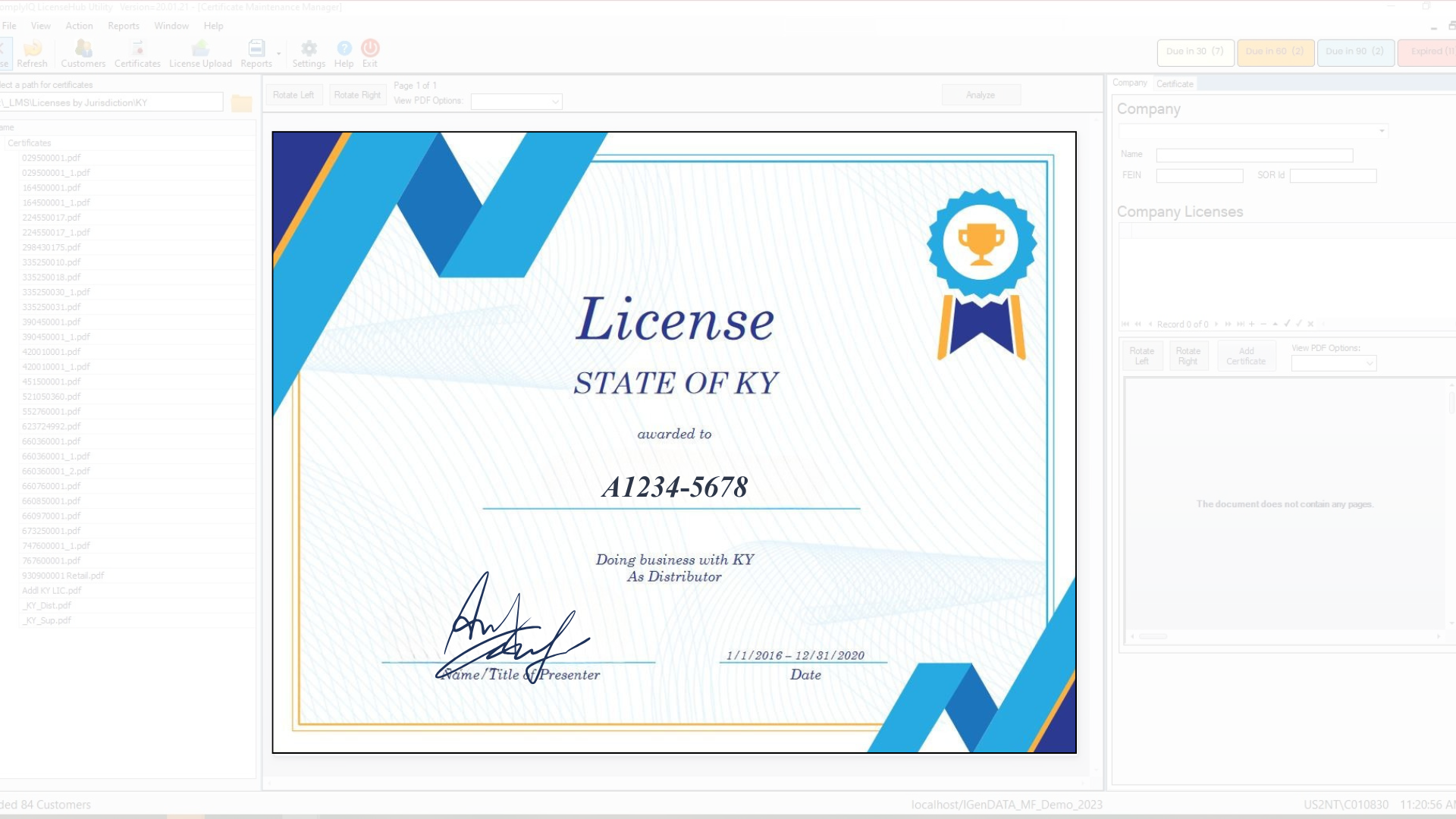Click the red Exit power icon

click(x=370, y=49)
